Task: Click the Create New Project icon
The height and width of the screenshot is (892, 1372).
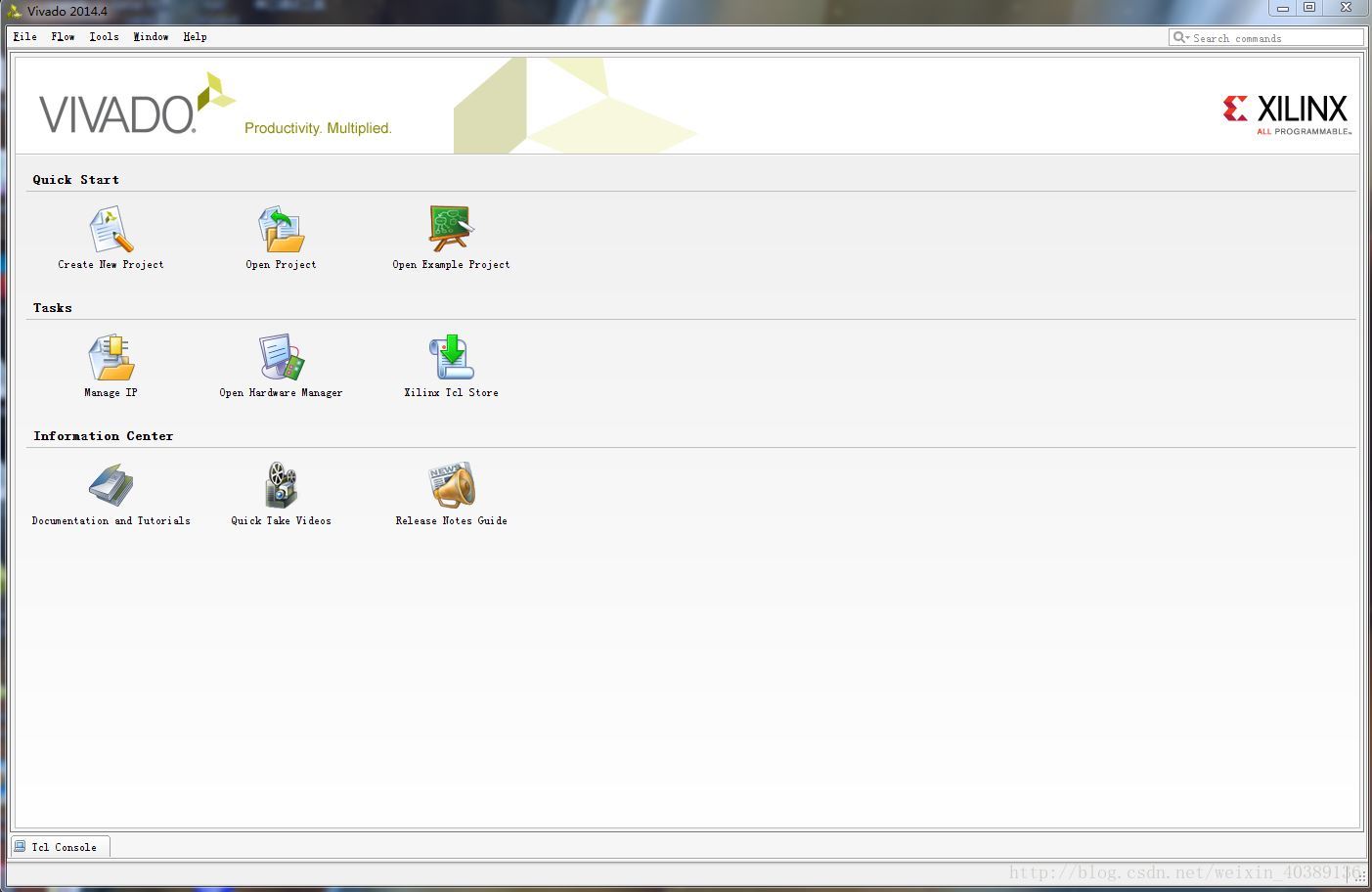Action: point(111,229)
